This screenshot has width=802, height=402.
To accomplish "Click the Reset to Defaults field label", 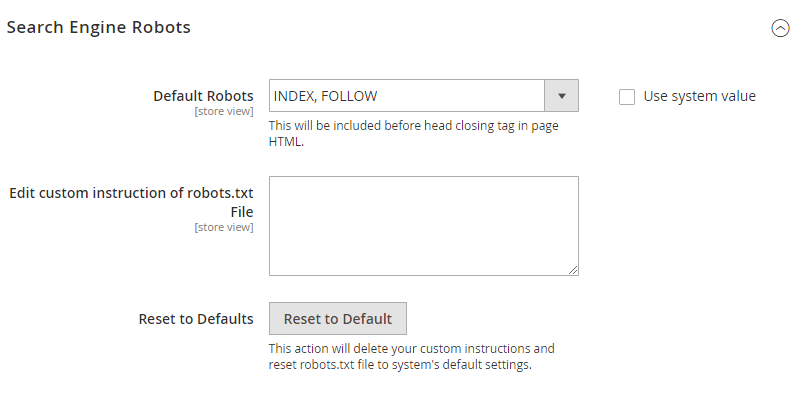I will 196,319.
